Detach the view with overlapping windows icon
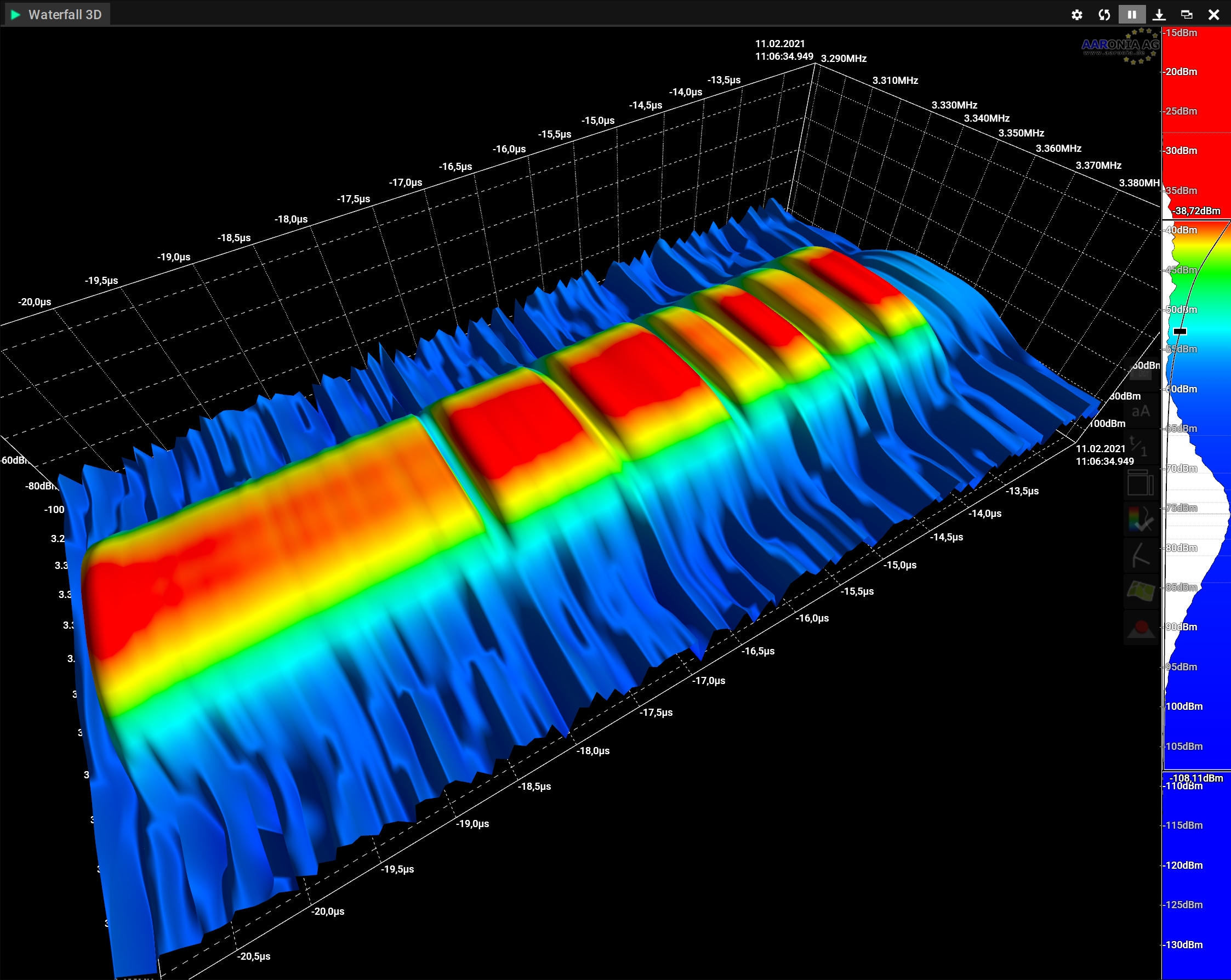Image resolution: width=1231 pixels, height=980 pixels. [1187, 15]
